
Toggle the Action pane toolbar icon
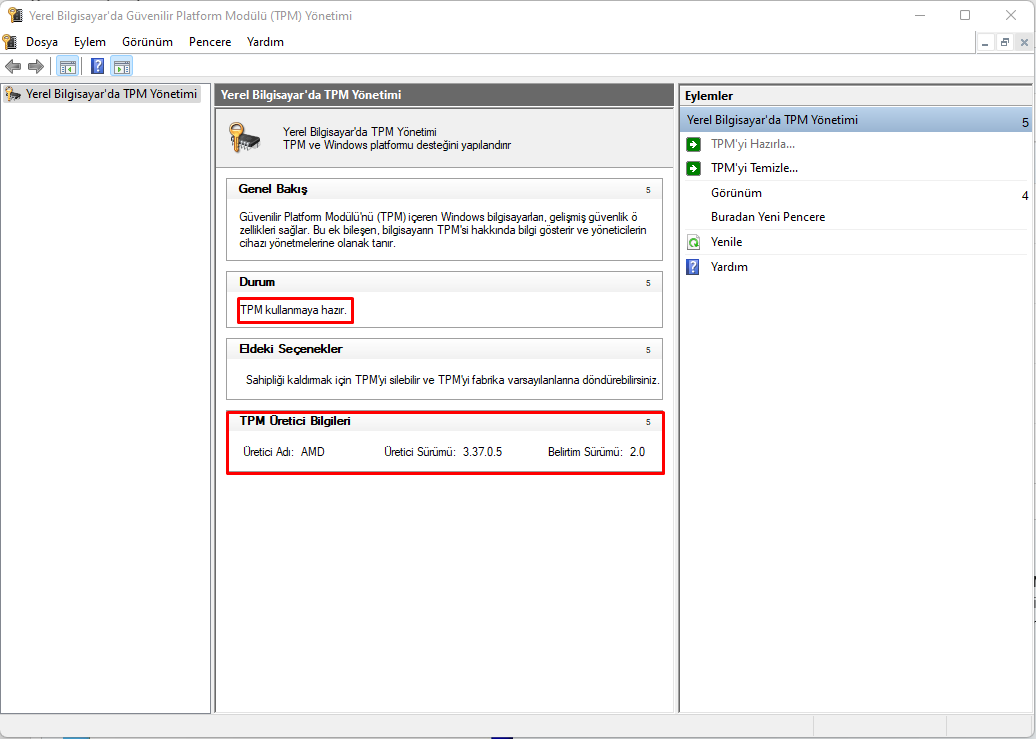point(122,66)
